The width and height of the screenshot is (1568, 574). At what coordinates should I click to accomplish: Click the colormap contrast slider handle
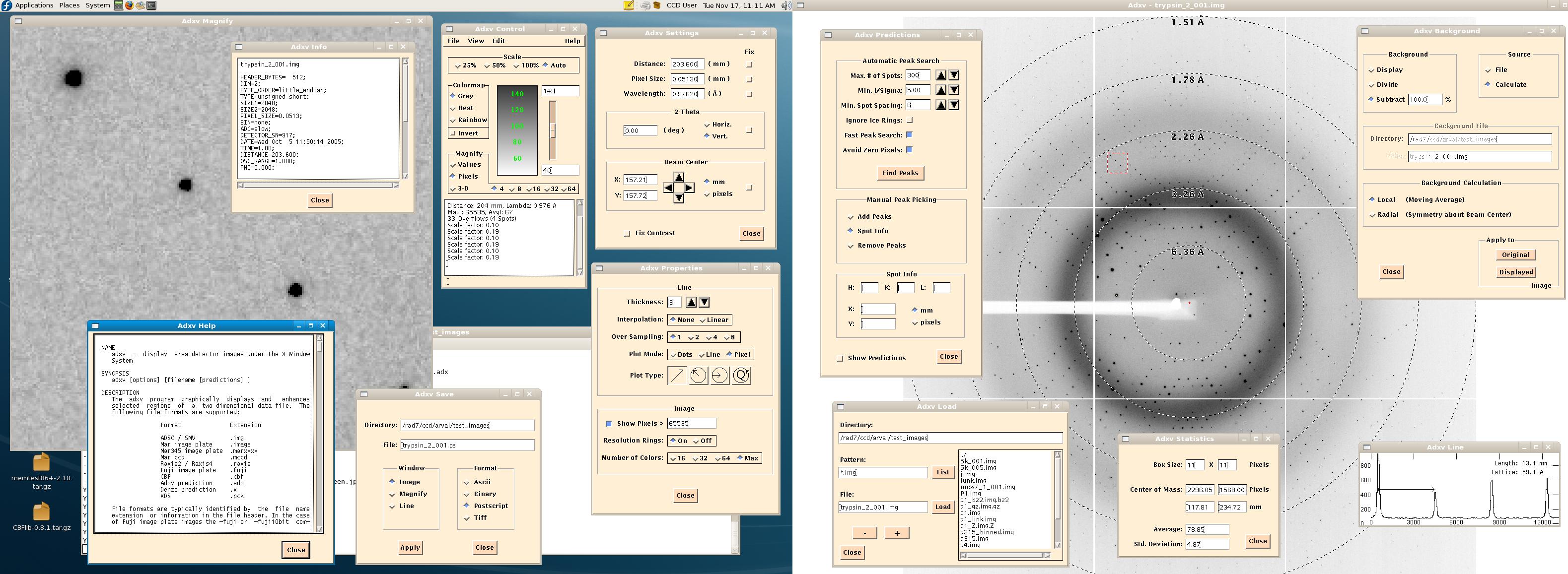553,131
